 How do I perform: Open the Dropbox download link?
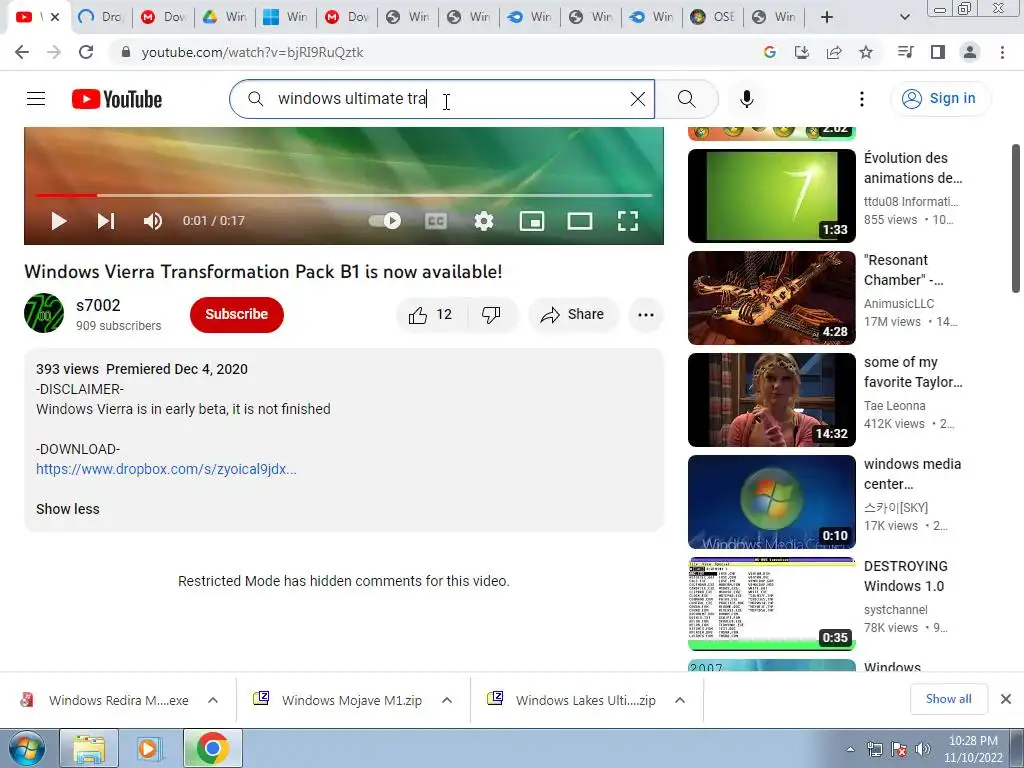coord(166,469)
